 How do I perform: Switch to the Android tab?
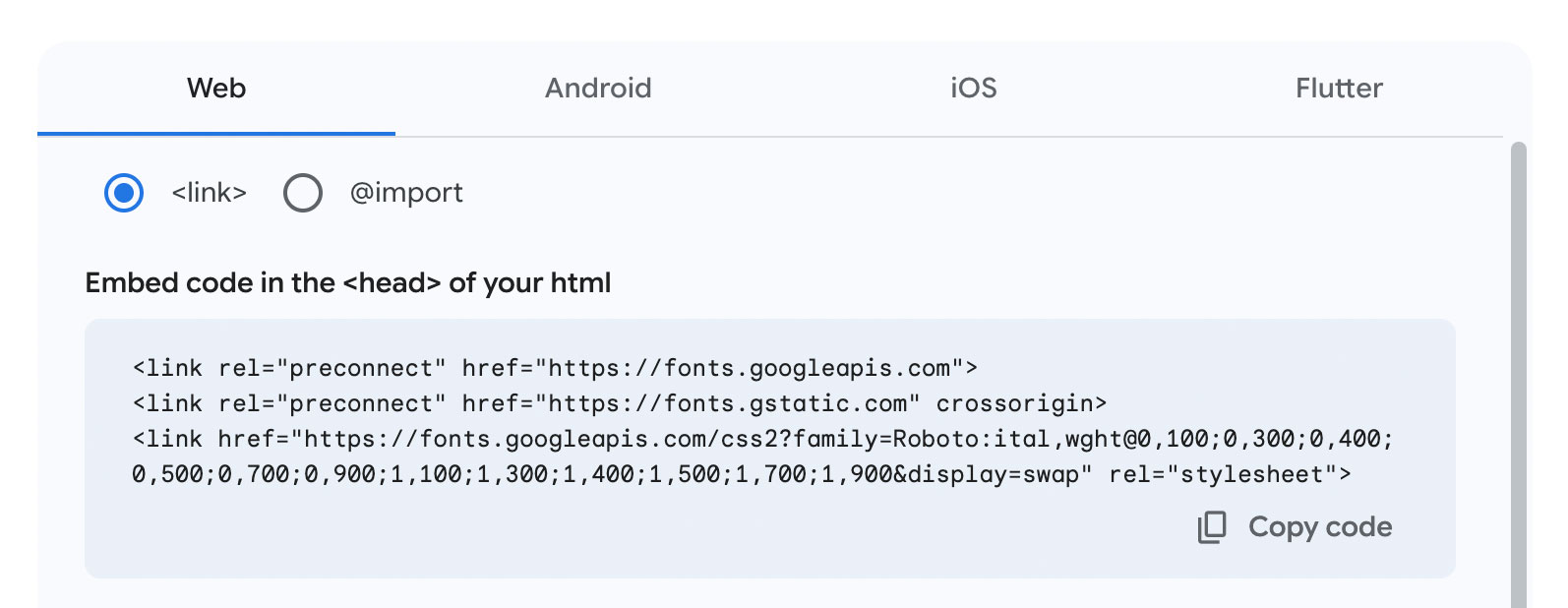pyautogui.click(x=598, y=88)
